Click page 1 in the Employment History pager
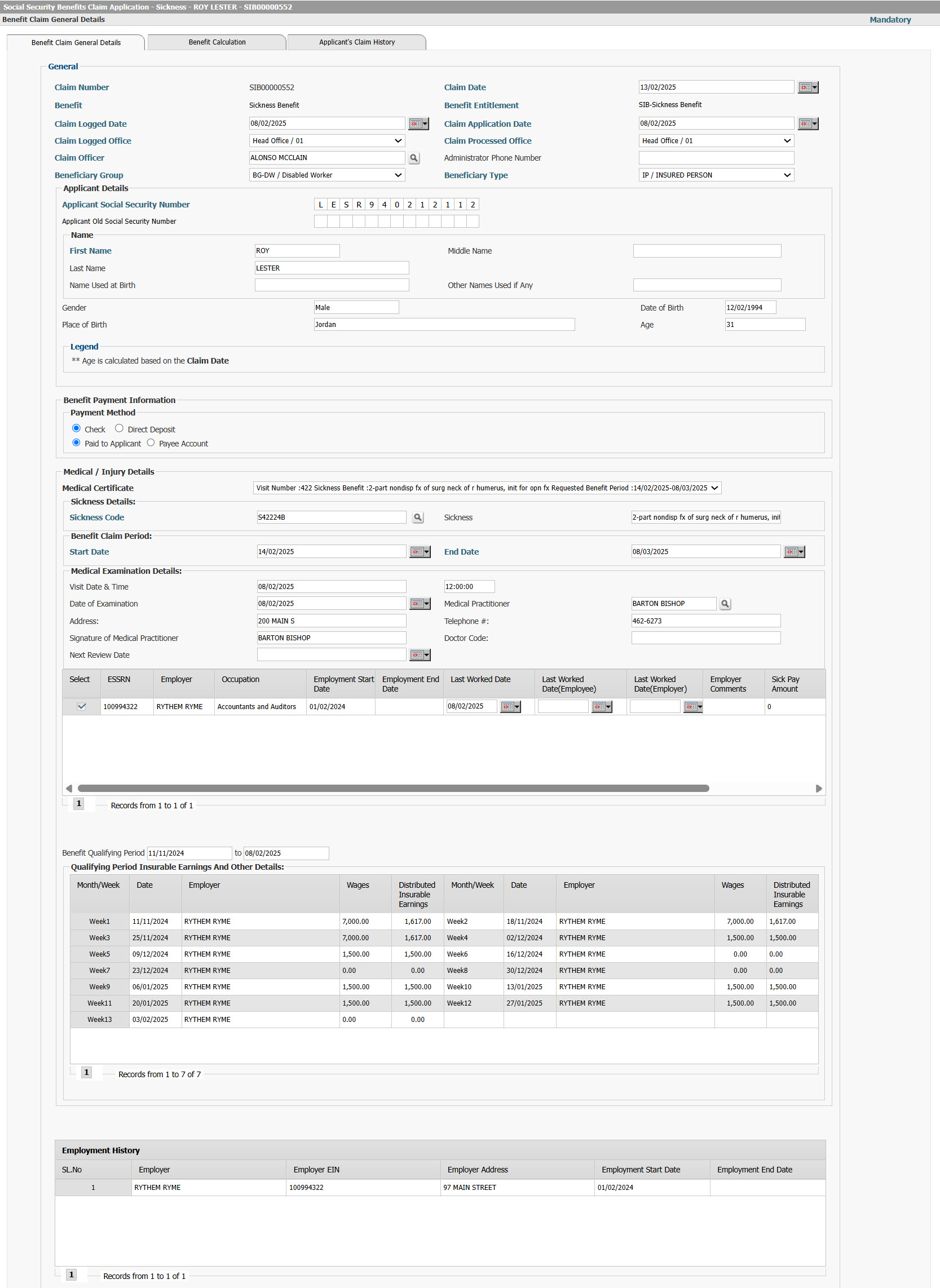 coord(72,1275)
